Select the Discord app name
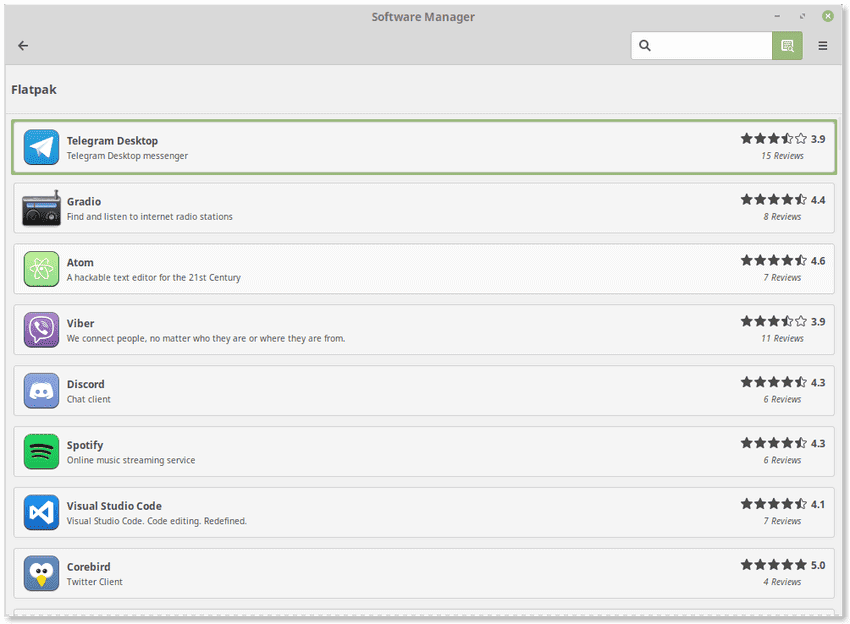Image resolution: width=850 pixels, height=624 pixels. click(x=86, y=384)
